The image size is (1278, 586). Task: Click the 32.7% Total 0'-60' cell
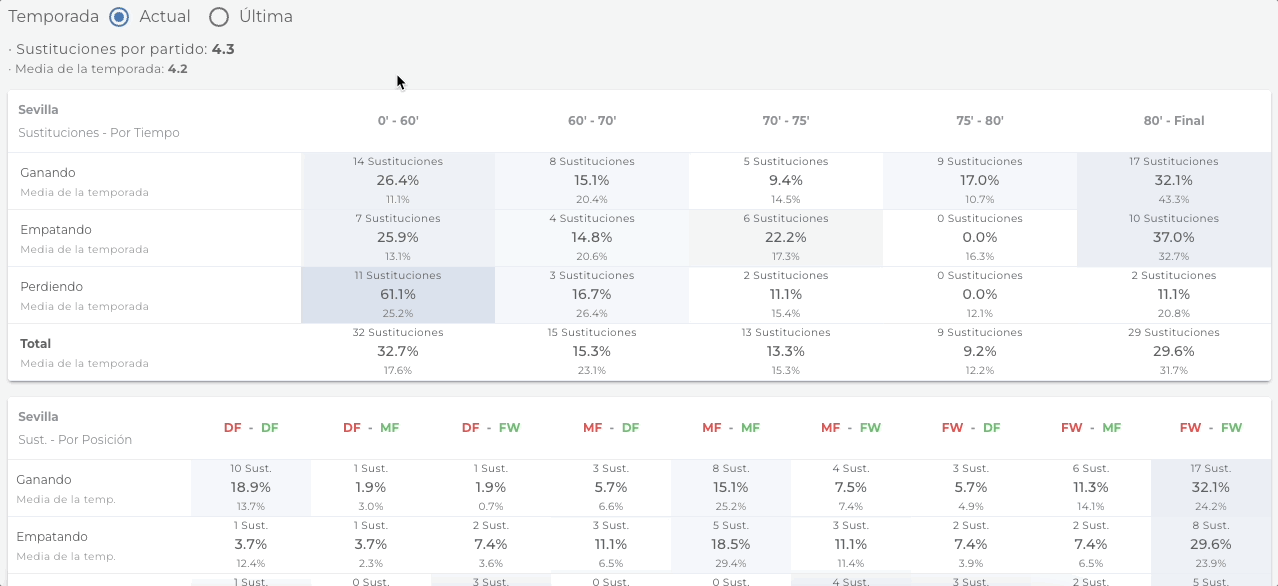[398, 352]
